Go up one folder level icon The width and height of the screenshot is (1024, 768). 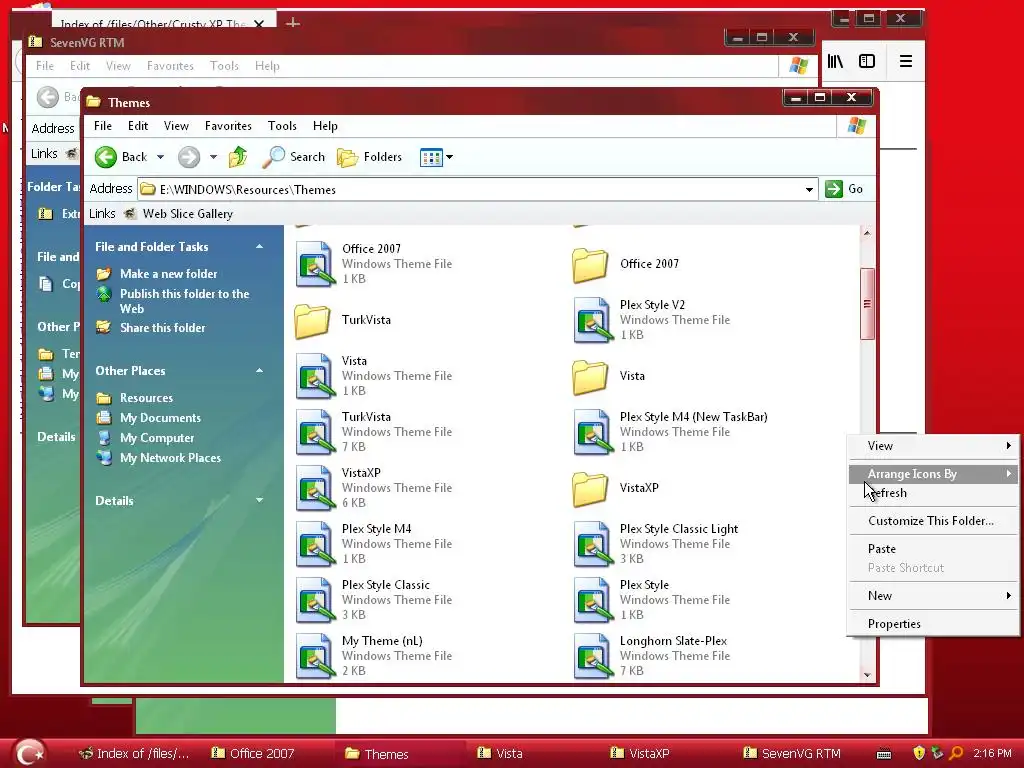point(238,157)
